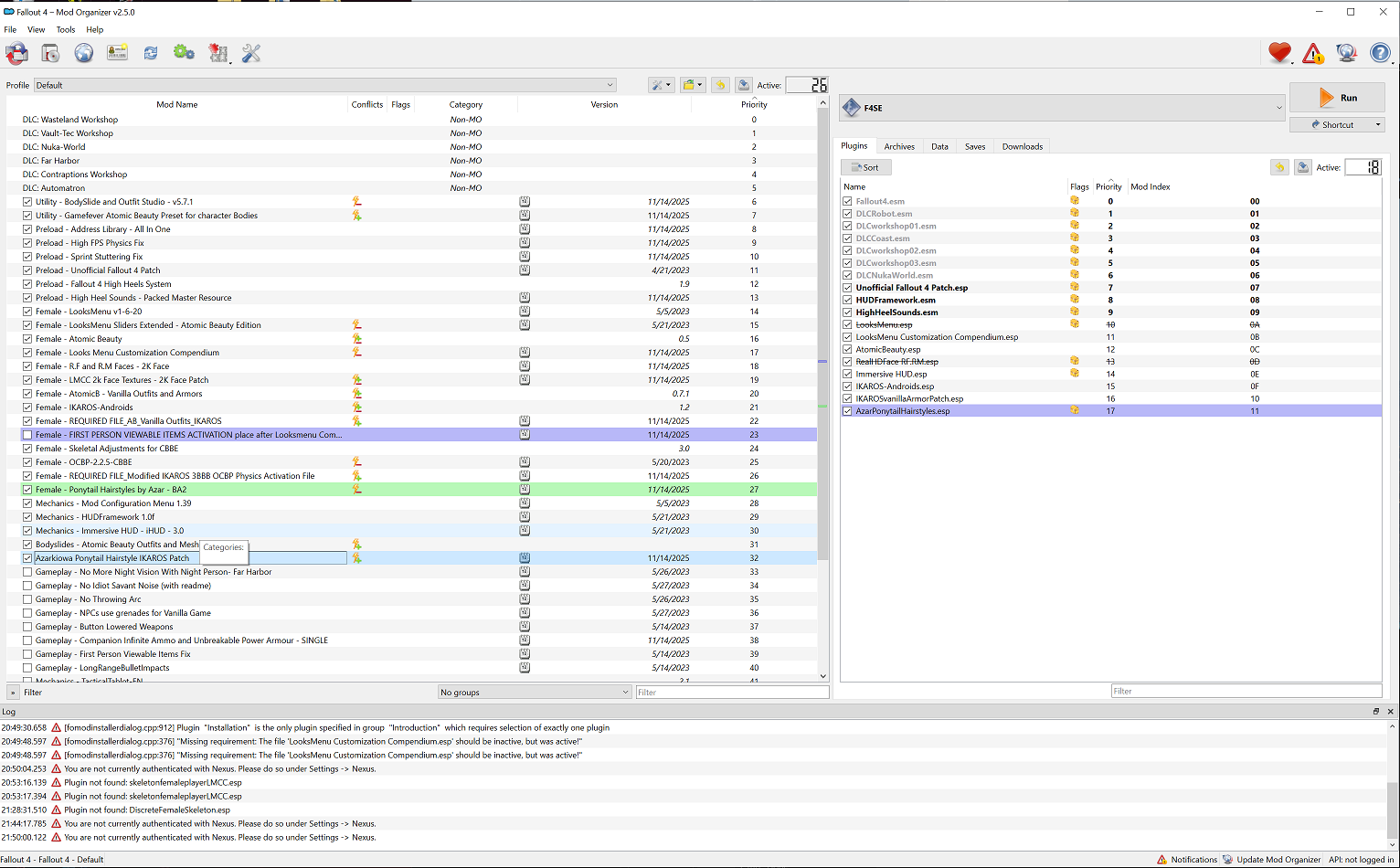Uncheck Utility - BodySlide and Outfit Studio mod
The image size is (1400, 868).
coord(27,202)
